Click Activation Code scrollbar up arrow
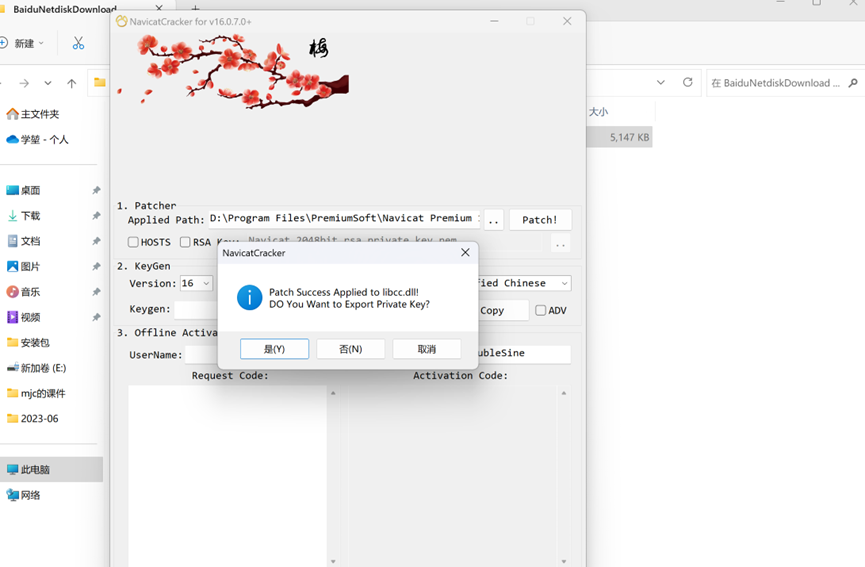865x567 pixels. click(564, 393)
